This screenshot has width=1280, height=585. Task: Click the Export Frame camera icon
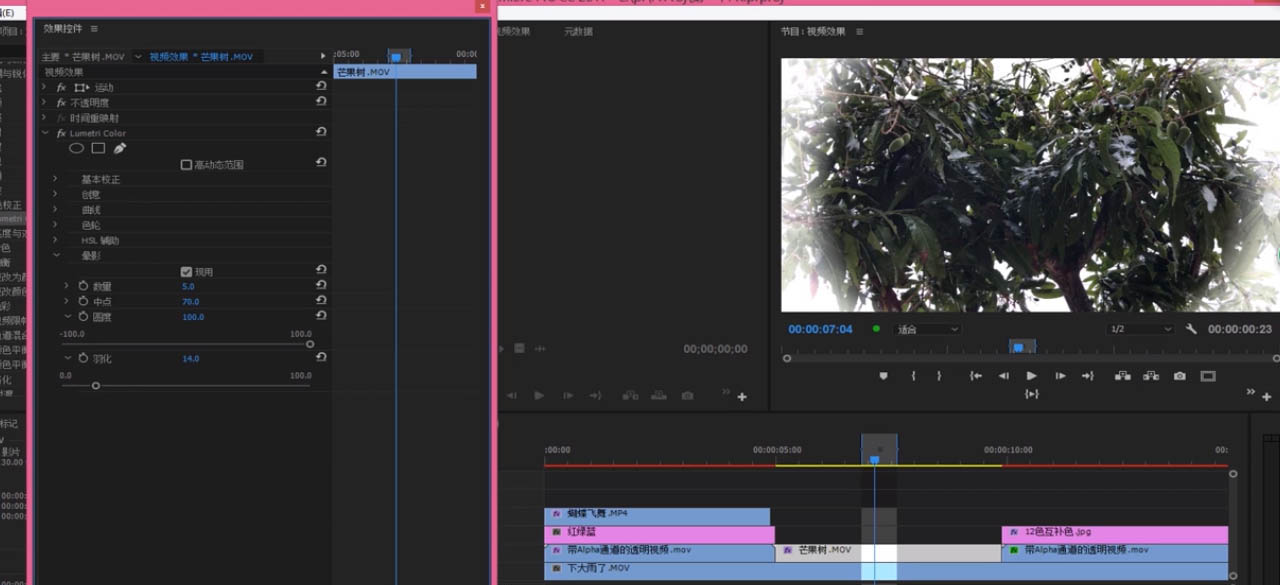[x=1180, y=376]
